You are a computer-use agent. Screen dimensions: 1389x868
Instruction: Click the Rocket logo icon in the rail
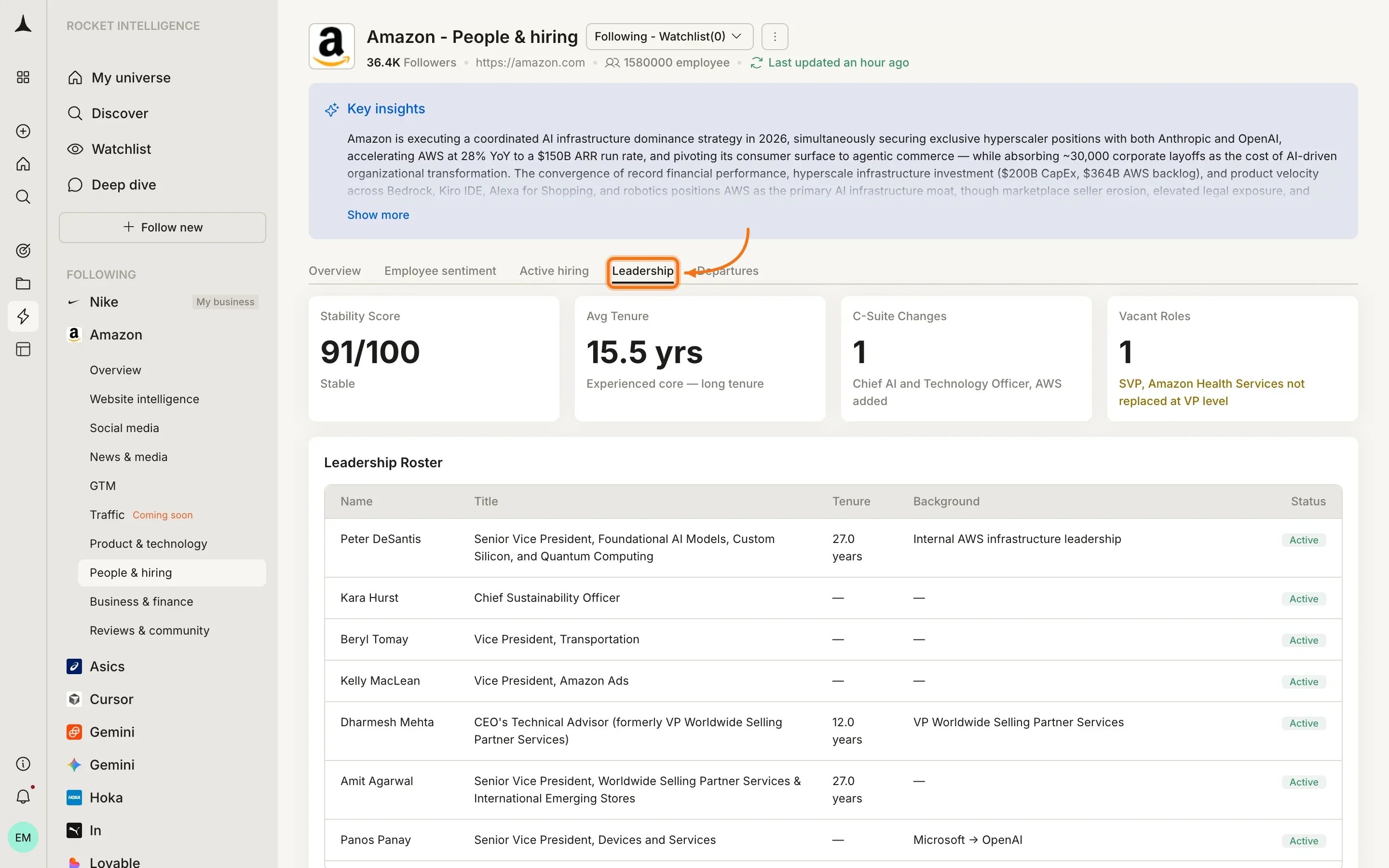pos(23,24)
